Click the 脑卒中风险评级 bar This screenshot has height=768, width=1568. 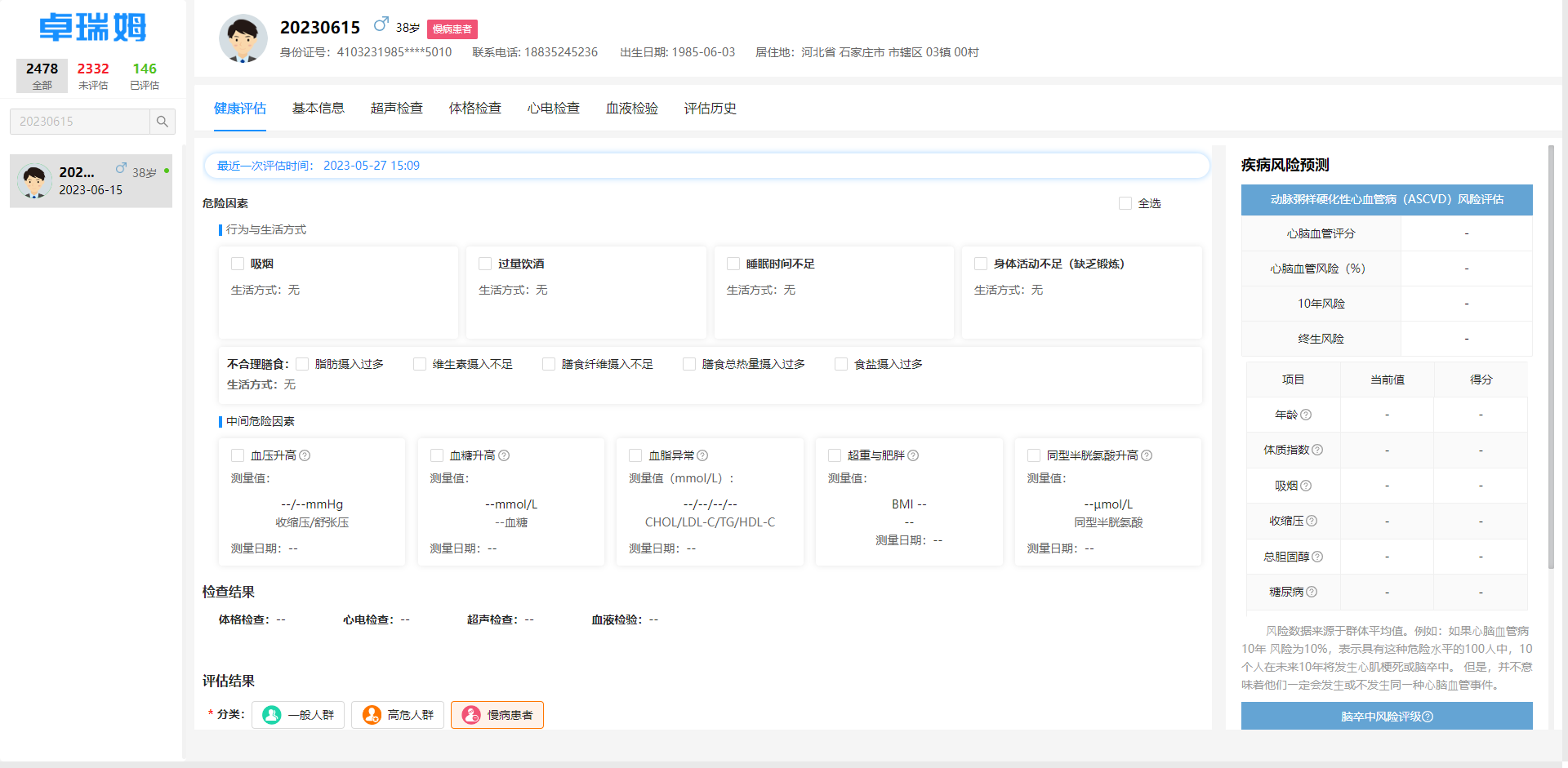[x=1387, y=716]
